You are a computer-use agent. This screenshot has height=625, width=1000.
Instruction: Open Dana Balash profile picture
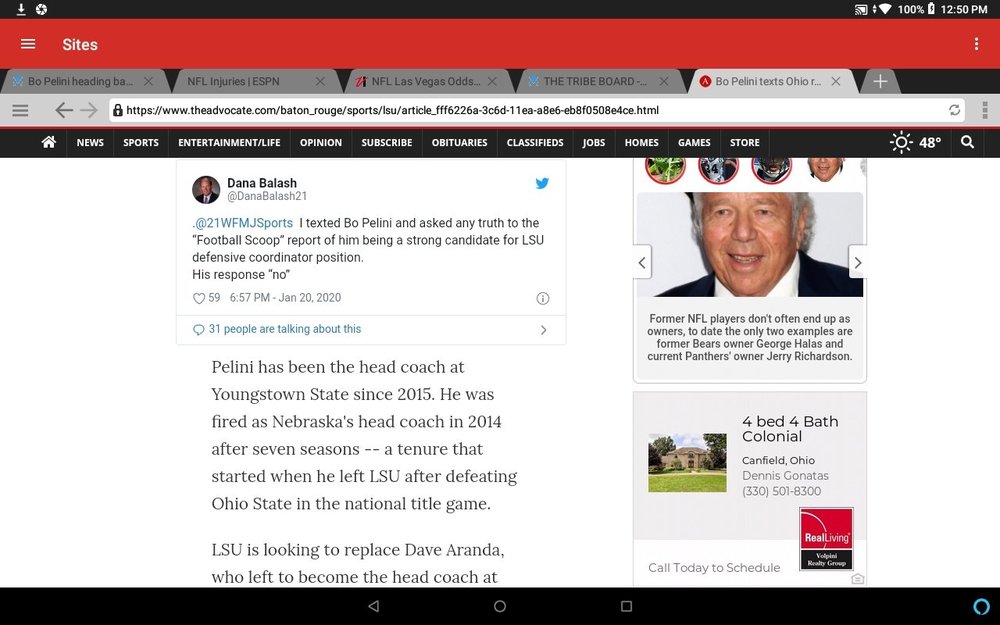pyautogui.click(x=206, y=189)
